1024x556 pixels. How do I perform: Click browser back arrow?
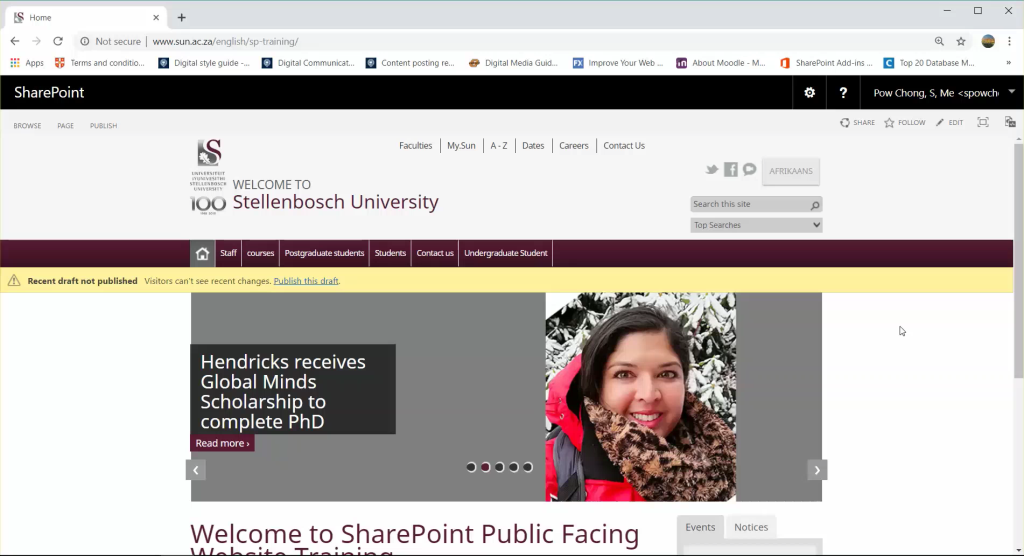[15, 41]
